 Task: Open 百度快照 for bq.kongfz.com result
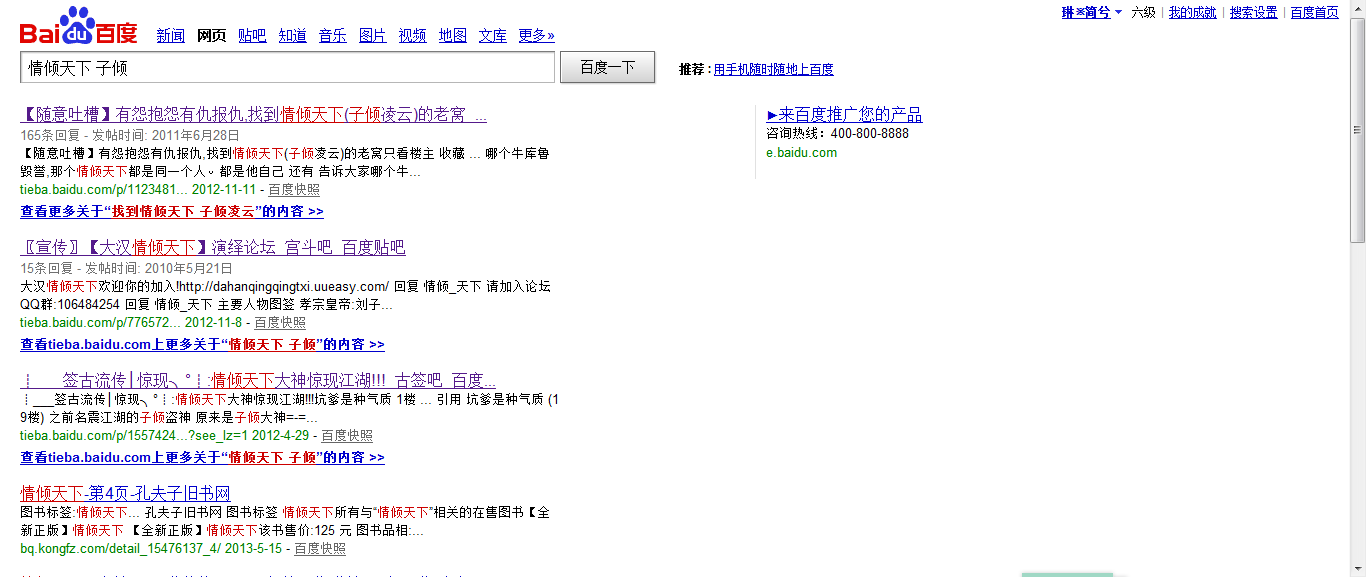pos(320,549)
